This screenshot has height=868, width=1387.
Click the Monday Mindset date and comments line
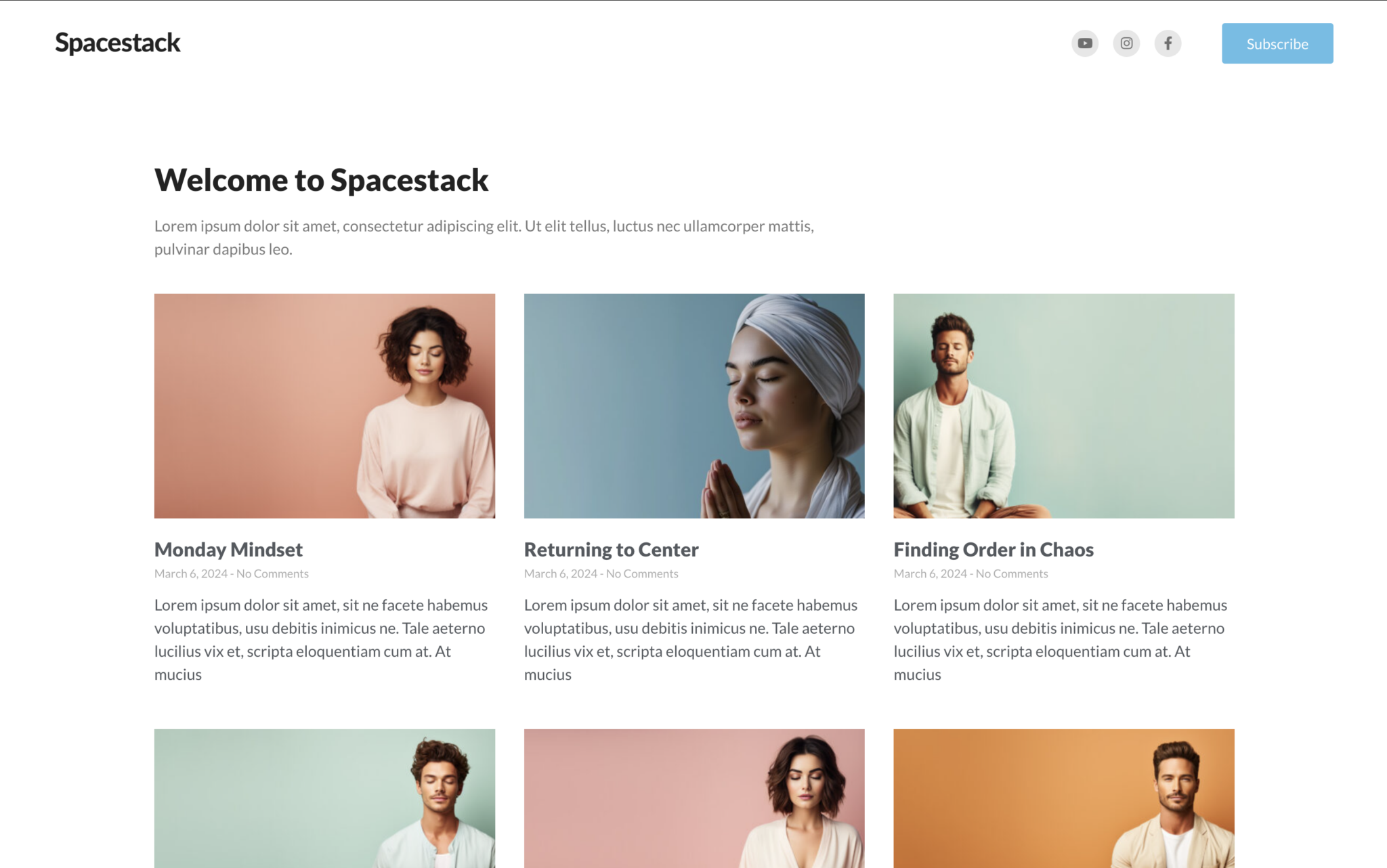pos(231,573)
